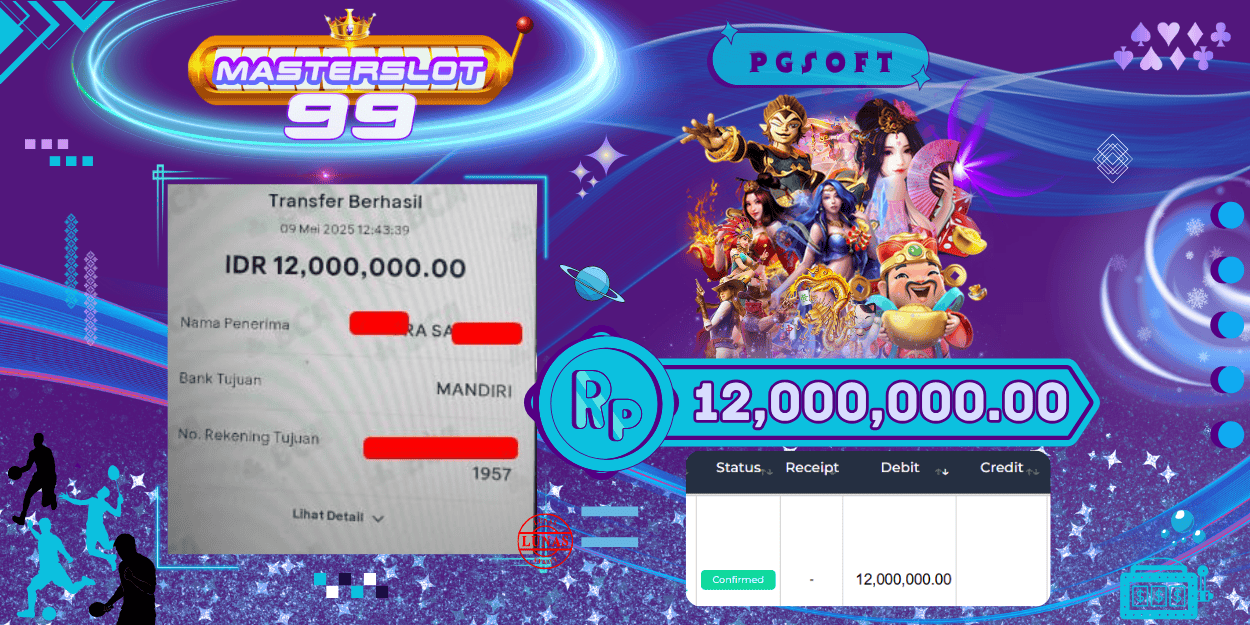Screen dimensions: 1250x625
Task: Click the MasterSlot99 crown logo
Action: click(x=350, y=75)
